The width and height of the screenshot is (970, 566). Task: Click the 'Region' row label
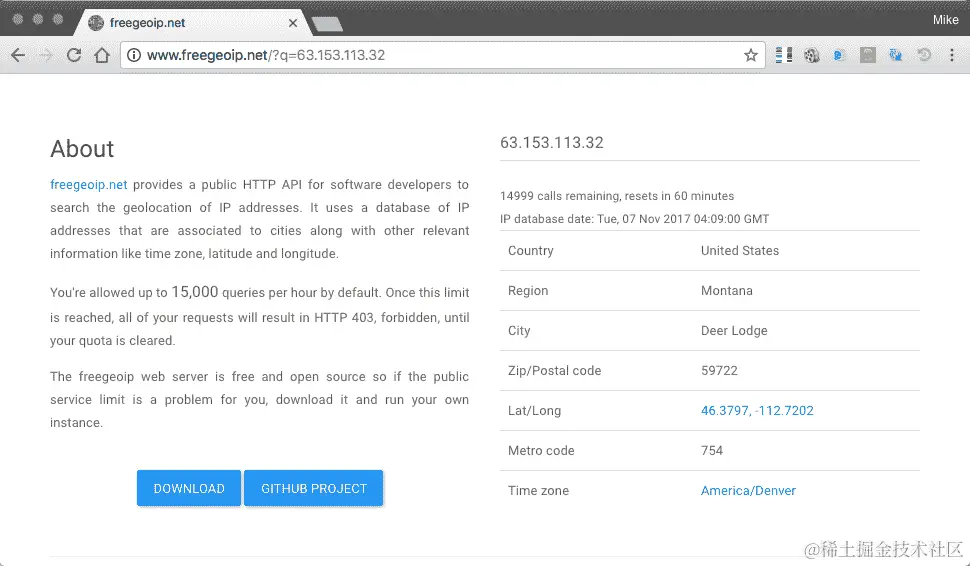click(x=528, y=291)
